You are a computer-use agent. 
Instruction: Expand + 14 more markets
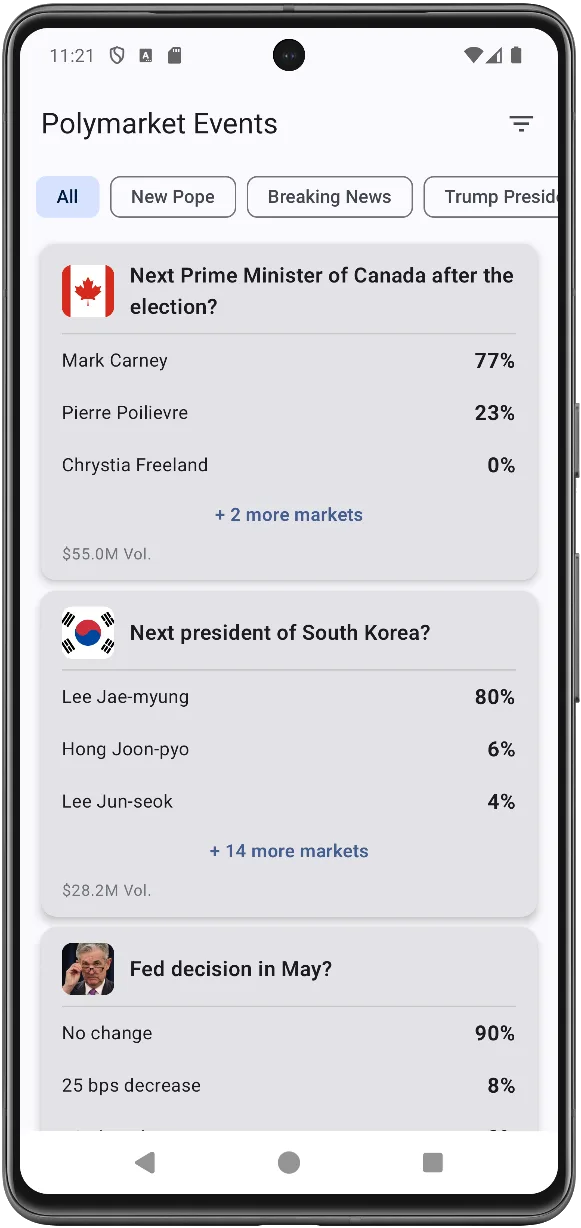289,851
